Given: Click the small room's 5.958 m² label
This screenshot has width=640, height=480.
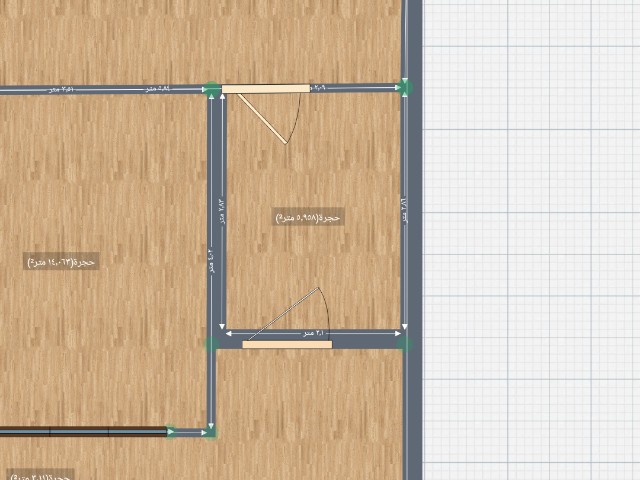Looking at the screenshot, I should tap(308, 216).
